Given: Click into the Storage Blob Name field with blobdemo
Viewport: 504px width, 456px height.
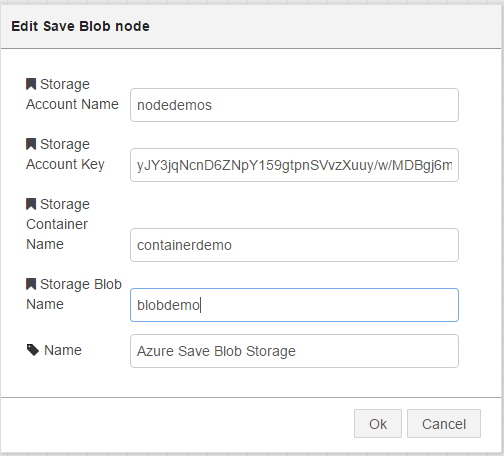Looking at the screenshot, I should [294, 305].
